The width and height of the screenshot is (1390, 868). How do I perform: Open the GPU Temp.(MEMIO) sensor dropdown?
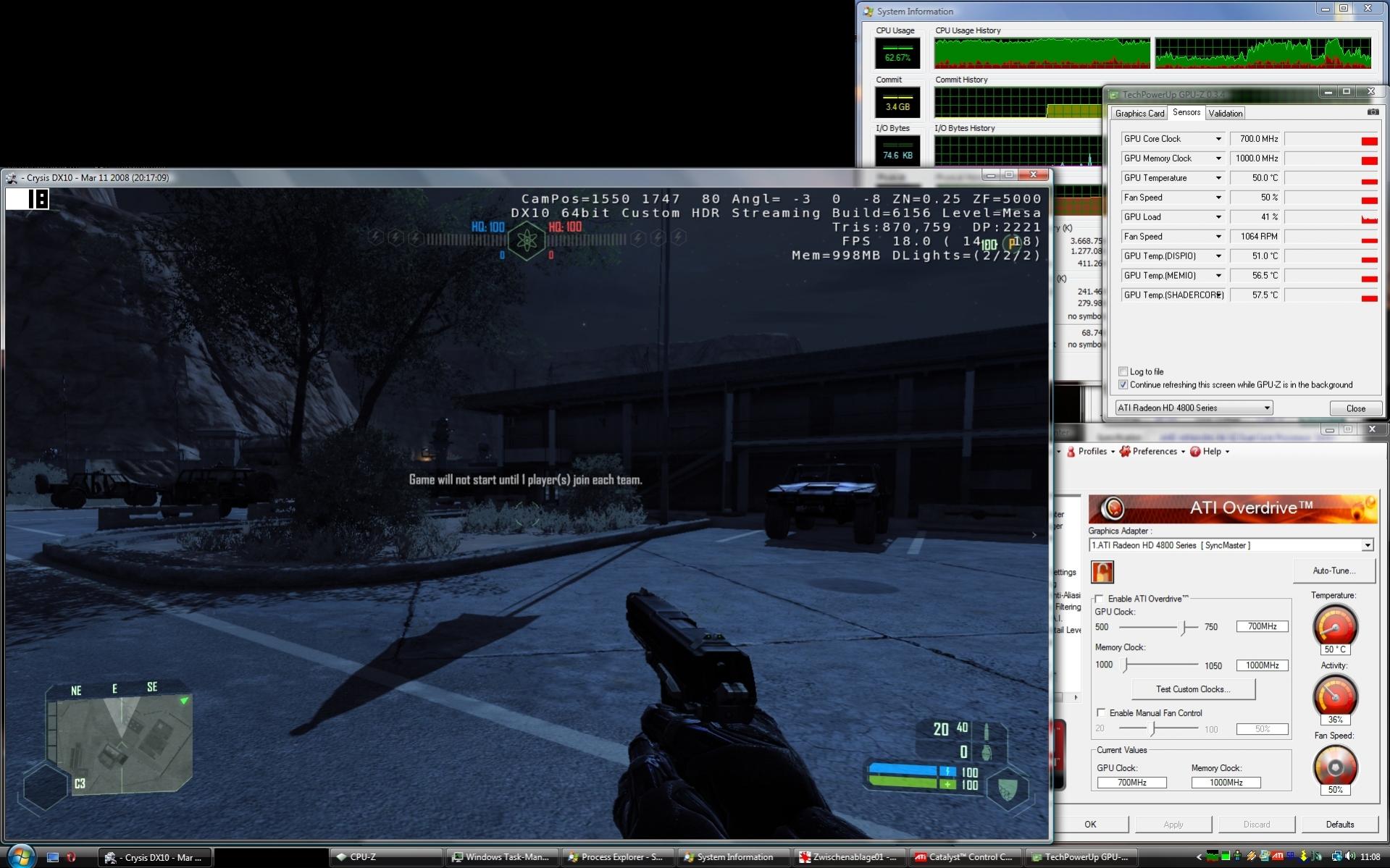click(x=1218, y=276)
